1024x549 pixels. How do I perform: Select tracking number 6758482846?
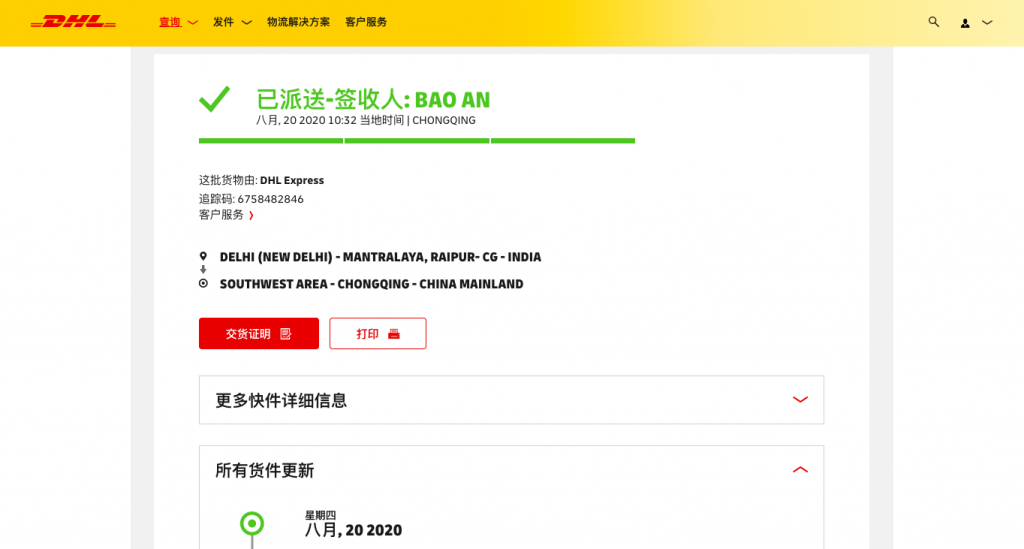pyautogui.click(x=270, y=199)
